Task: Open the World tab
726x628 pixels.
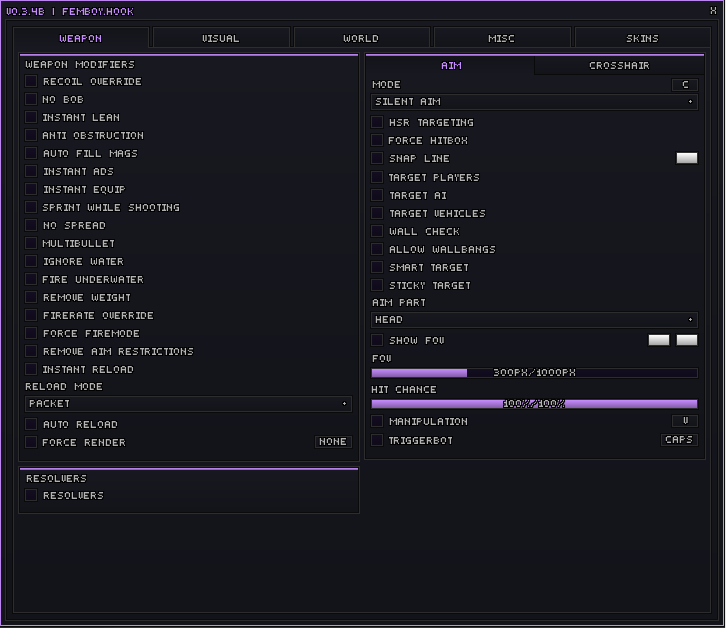Action: [361, 38]
